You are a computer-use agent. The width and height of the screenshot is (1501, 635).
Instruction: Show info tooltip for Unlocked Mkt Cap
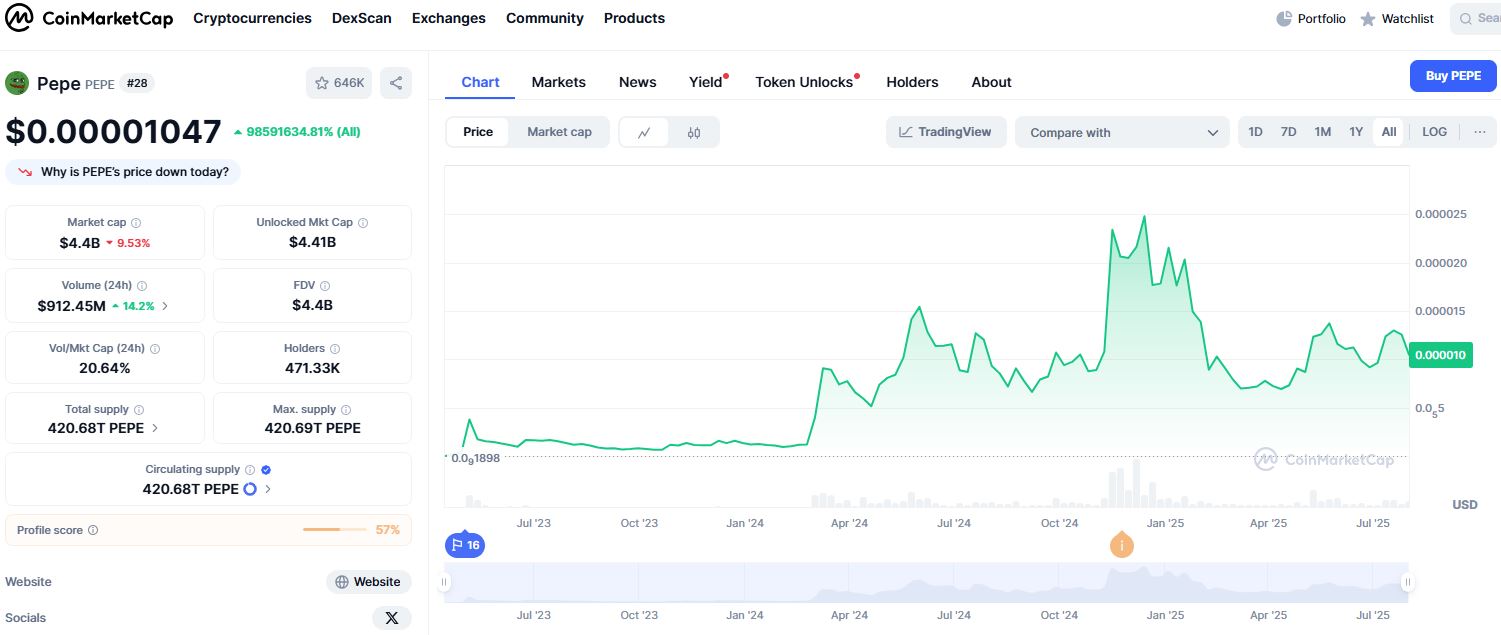pyautogui.click(x=363, y=223)
